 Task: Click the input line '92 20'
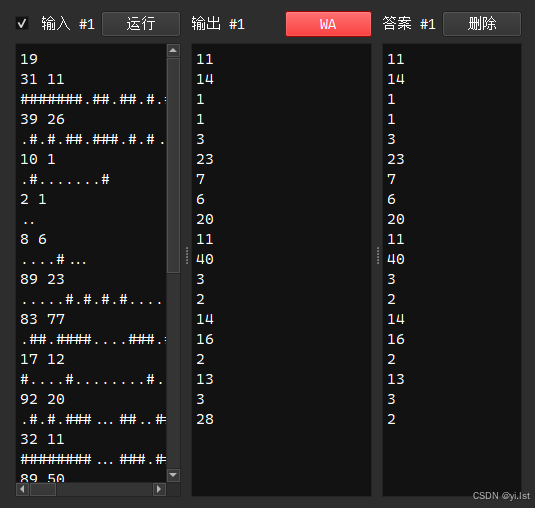42,399
